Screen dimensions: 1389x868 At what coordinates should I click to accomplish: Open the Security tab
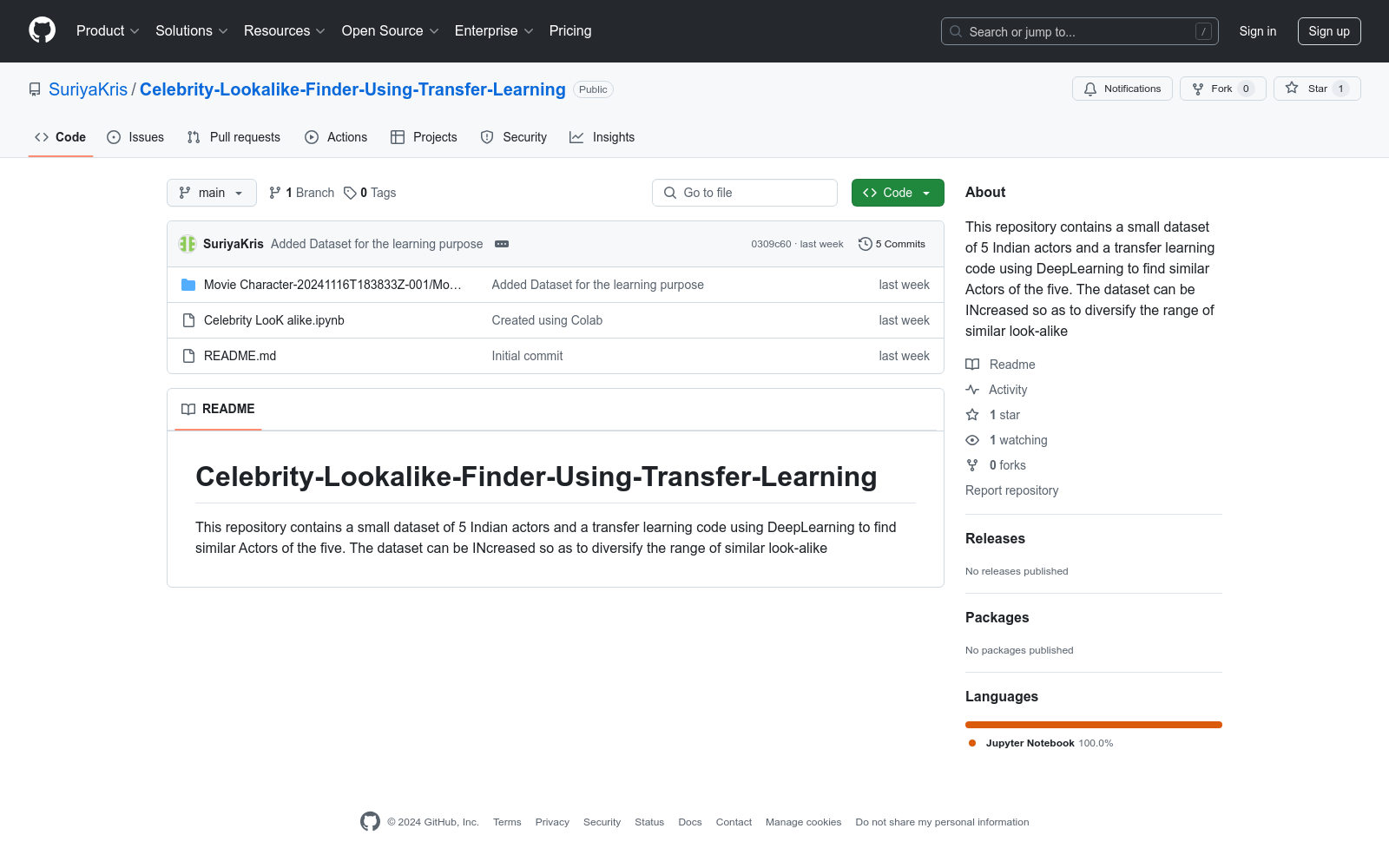point(514,137)
